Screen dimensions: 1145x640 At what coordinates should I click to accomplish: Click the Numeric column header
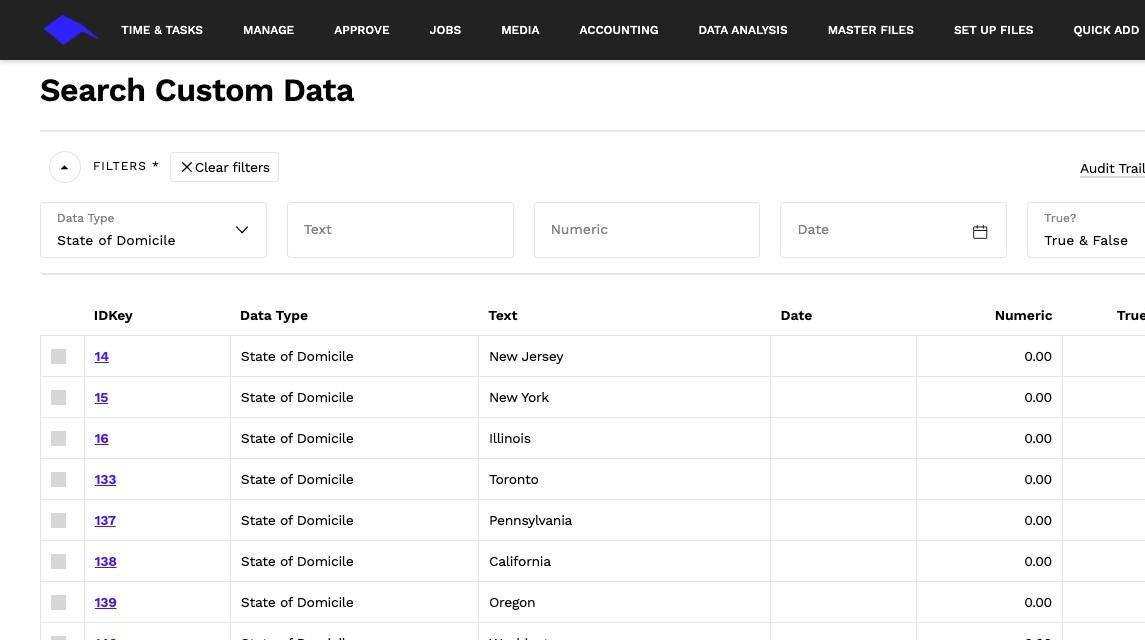(1023, 316)
